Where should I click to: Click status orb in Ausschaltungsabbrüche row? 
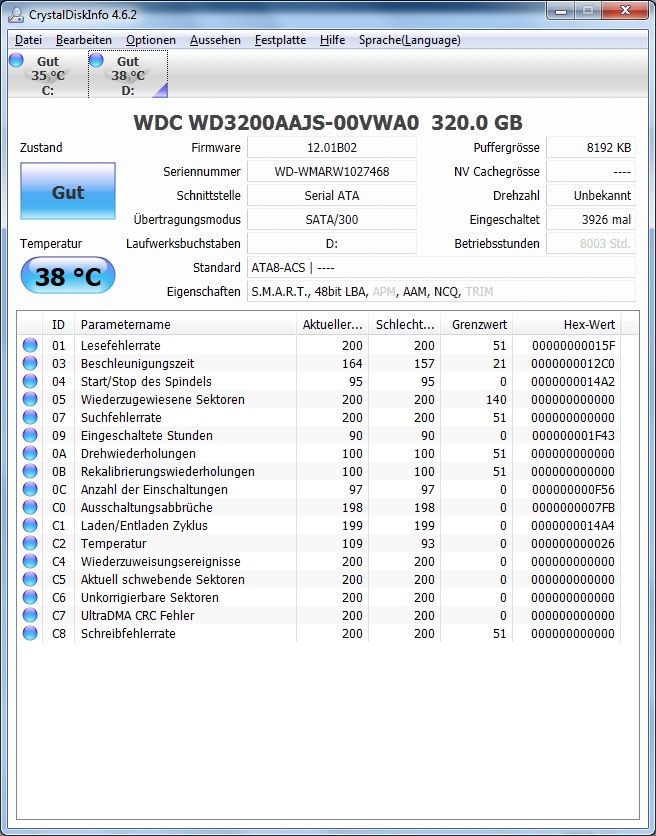(x=30, y=507)
